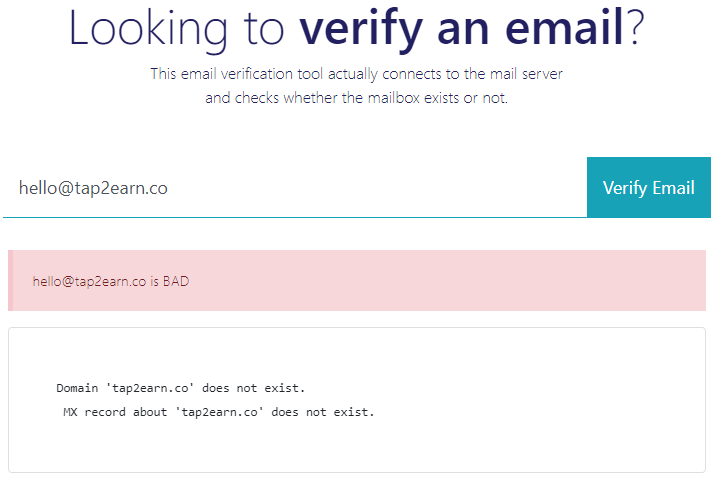Click the bold 'verify an email' heading text
The width and height of the screenshot is (716, 482).
(x=461, y=28)
